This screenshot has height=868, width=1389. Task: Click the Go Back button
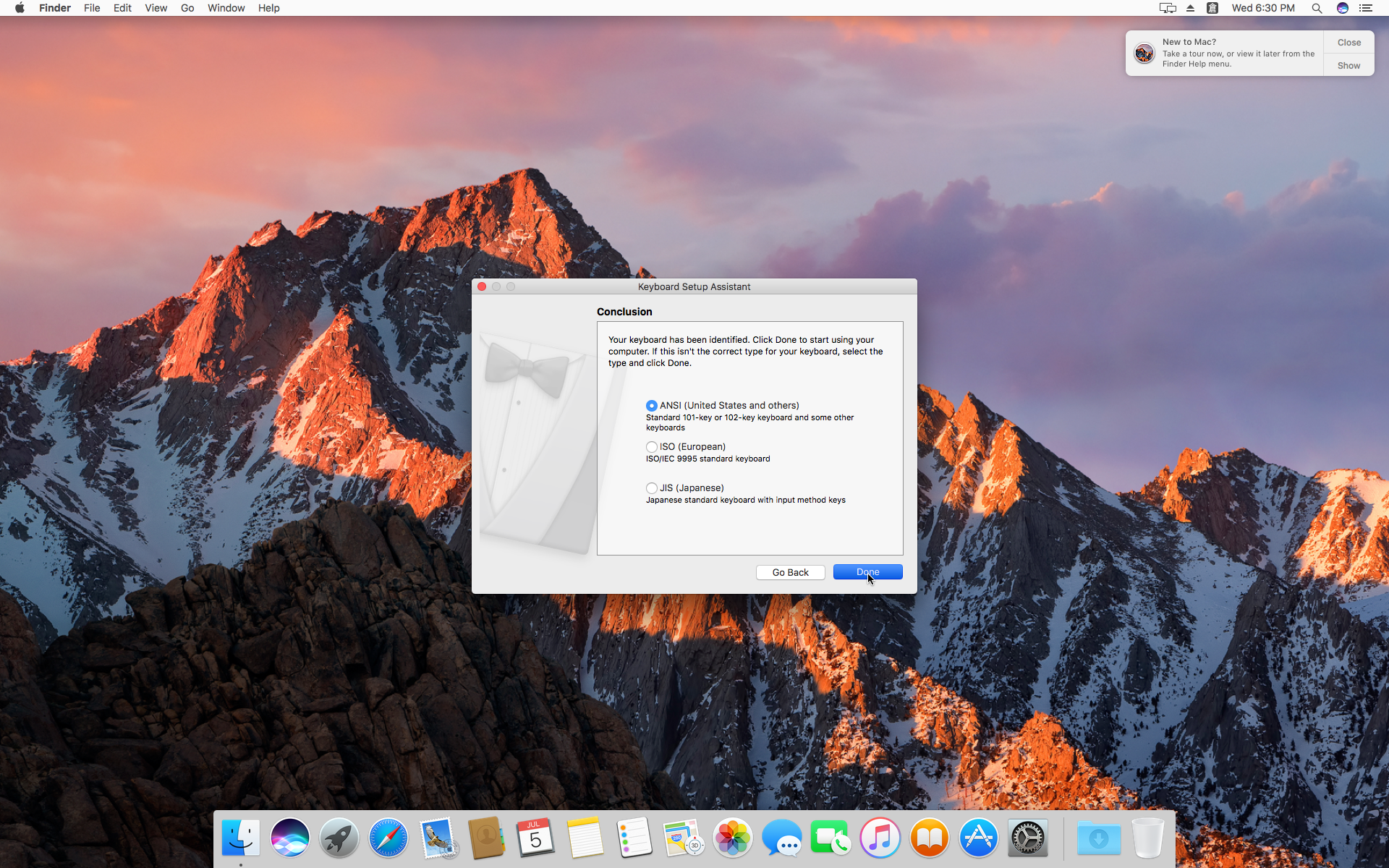[x=790, y=572]
